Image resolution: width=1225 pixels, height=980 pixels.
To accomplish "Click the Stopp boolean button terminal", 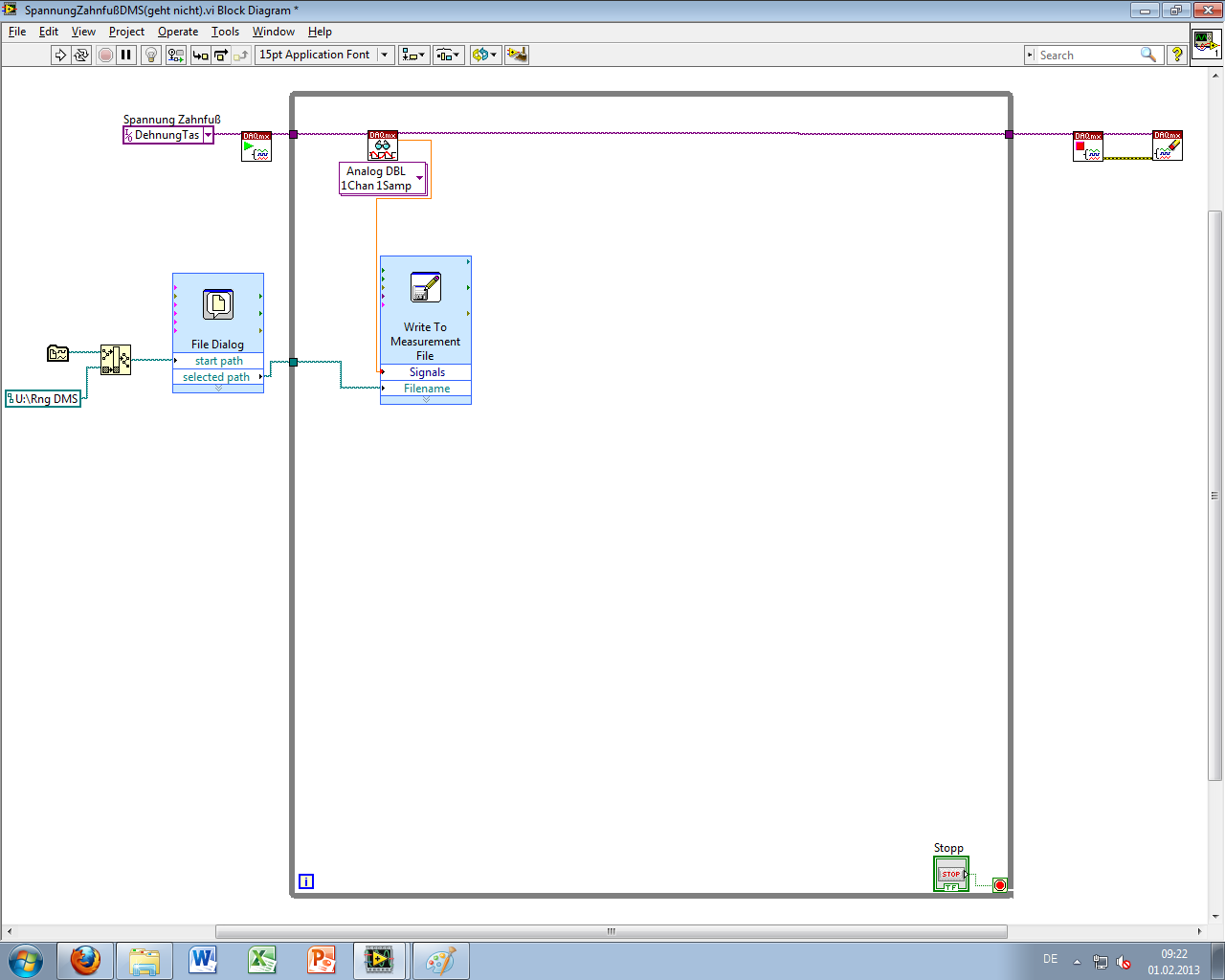I will click(x=951, y=874).
